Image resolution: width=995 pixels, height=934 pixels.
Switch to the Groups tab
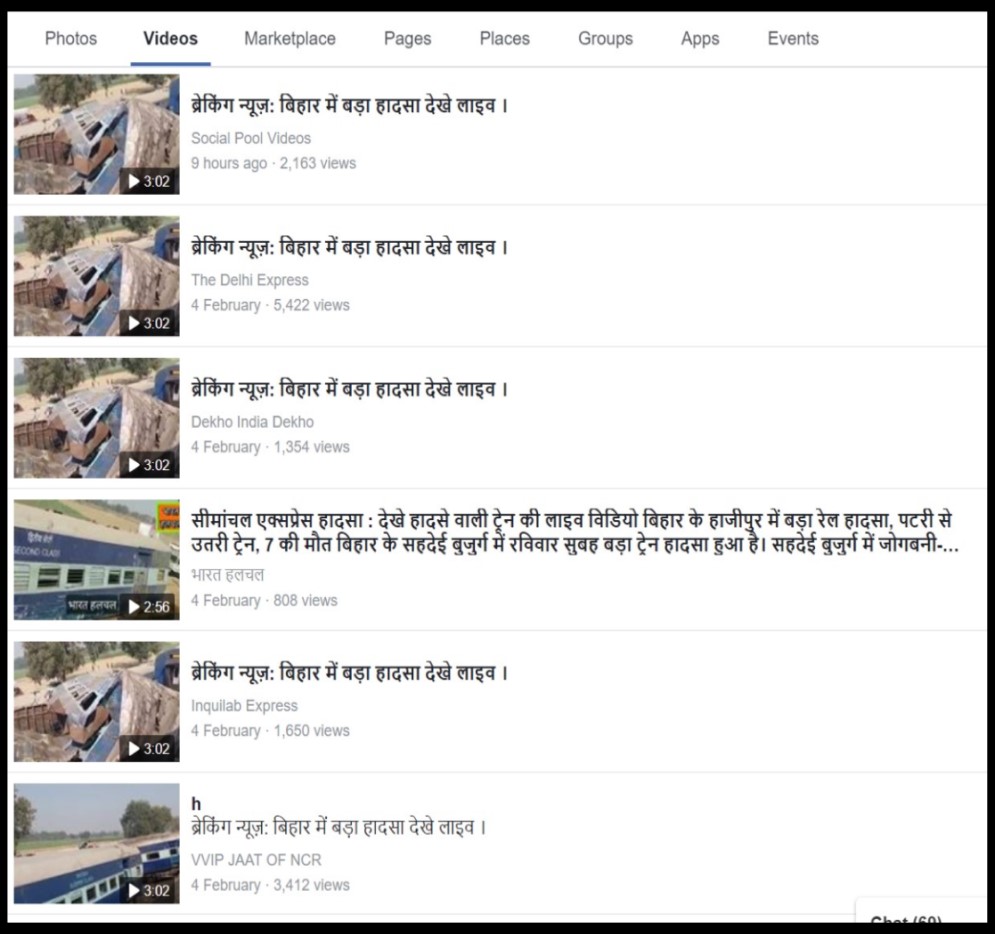(605, 39)
